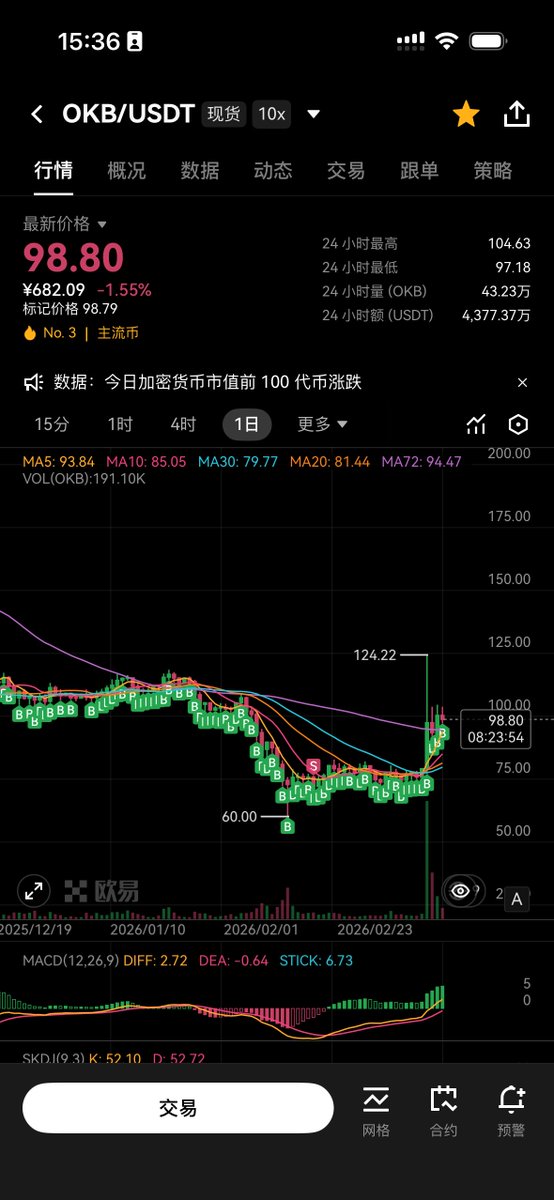Tap the Wi-Fi icon in status bar
Screen dimensions: 554x1200
pyautogui.click(x=446, y=41)
